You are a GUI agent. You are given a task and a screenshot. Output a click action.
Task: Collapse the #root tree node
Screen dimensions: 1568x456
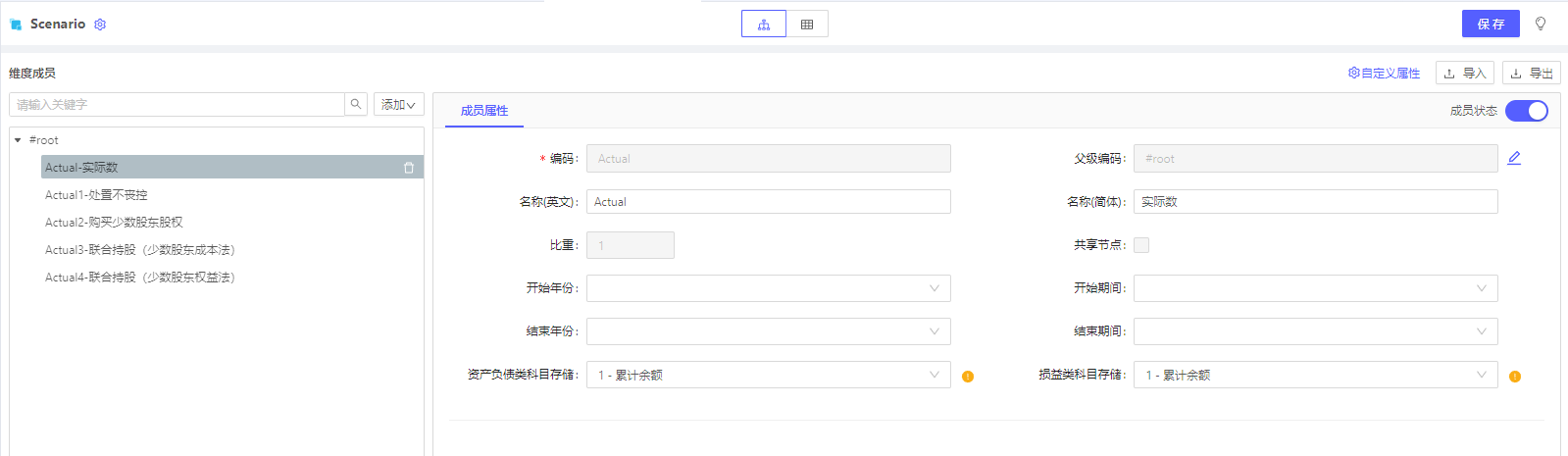(18, 140)
